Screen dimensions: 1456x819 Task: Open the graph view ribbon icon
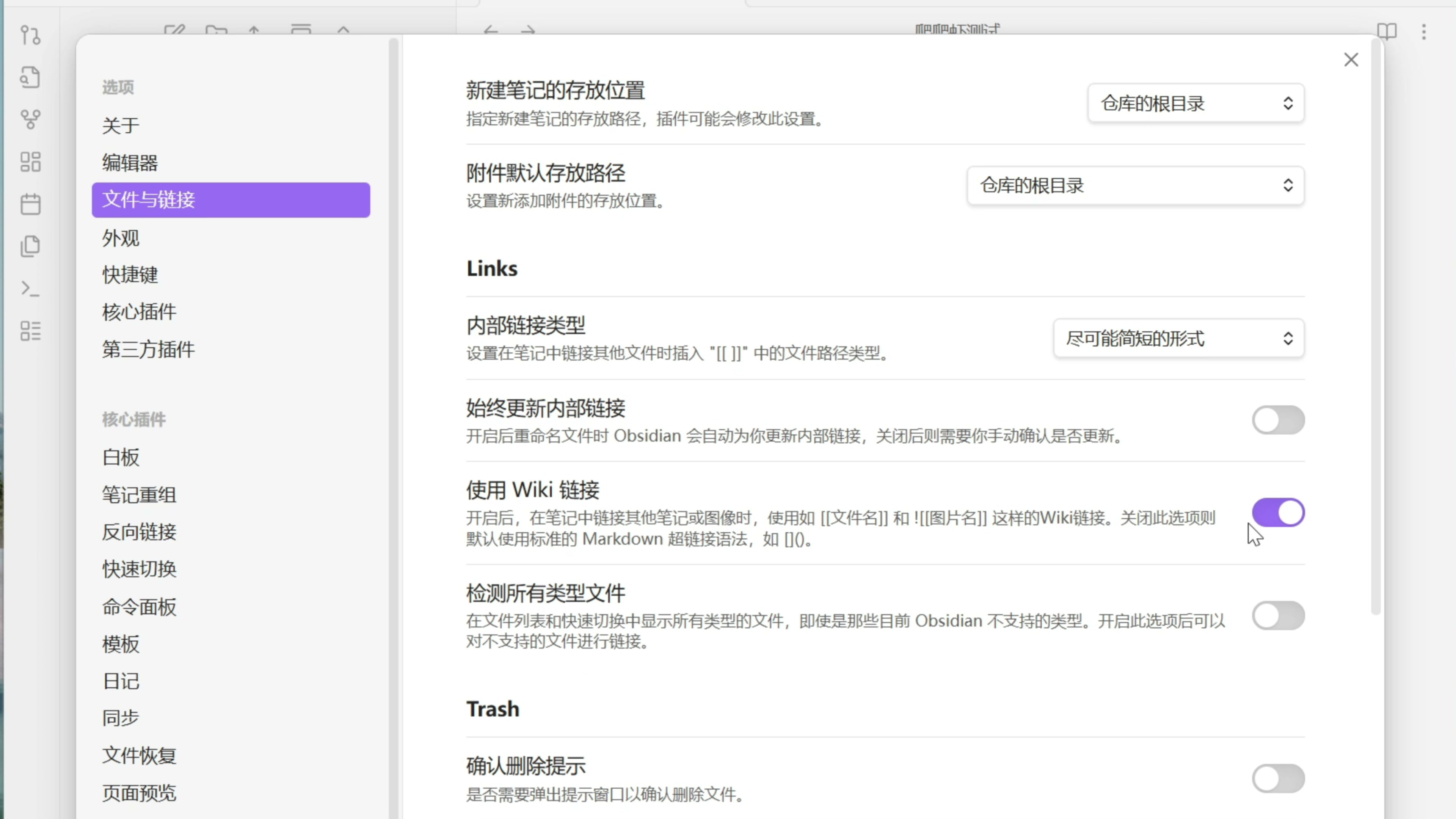point(30,119)
